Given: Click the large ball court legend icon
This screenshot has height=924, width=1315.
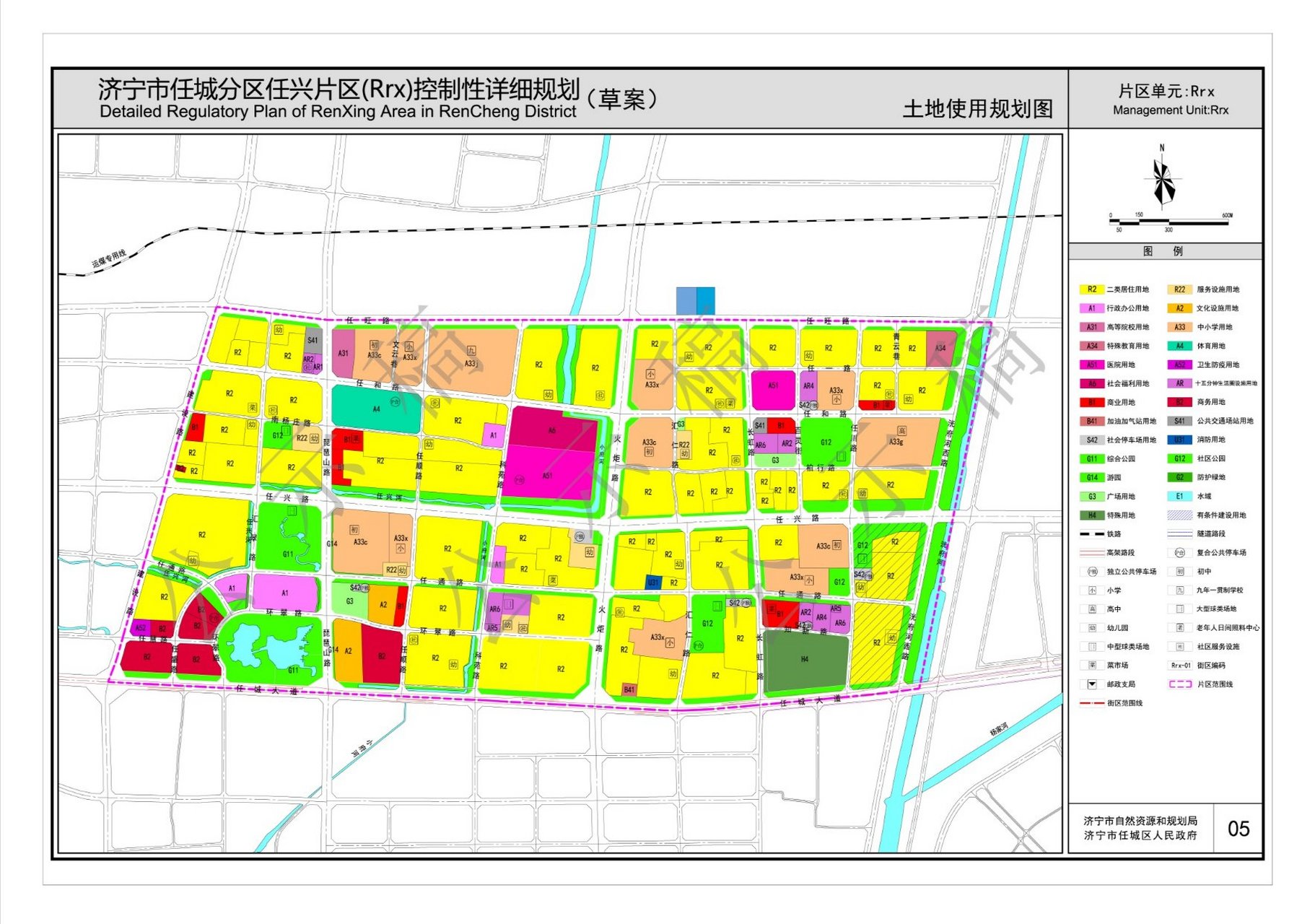Looking at the screenshot, I should coord(1179,609).
